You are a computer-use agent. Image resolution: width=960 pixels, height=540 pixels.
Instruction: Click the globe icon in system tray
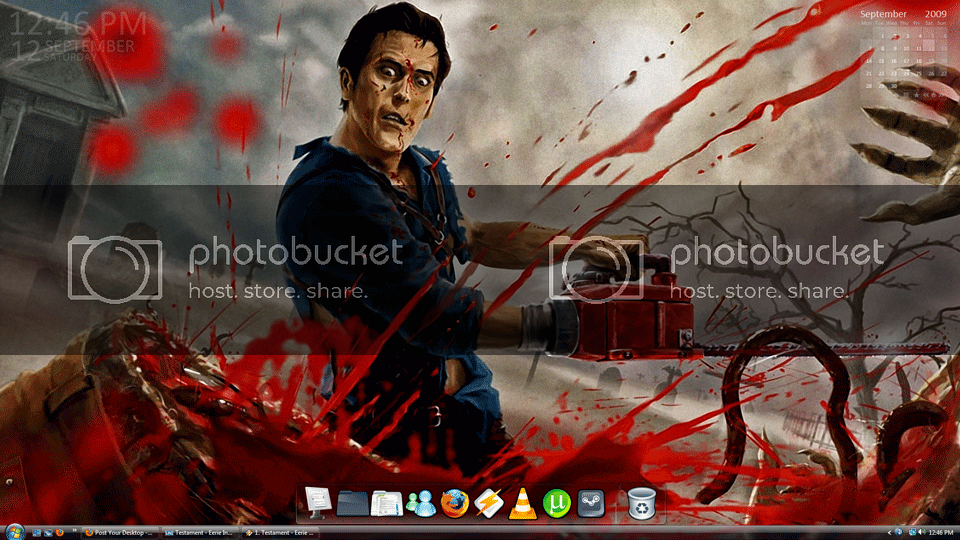point(899,533)
